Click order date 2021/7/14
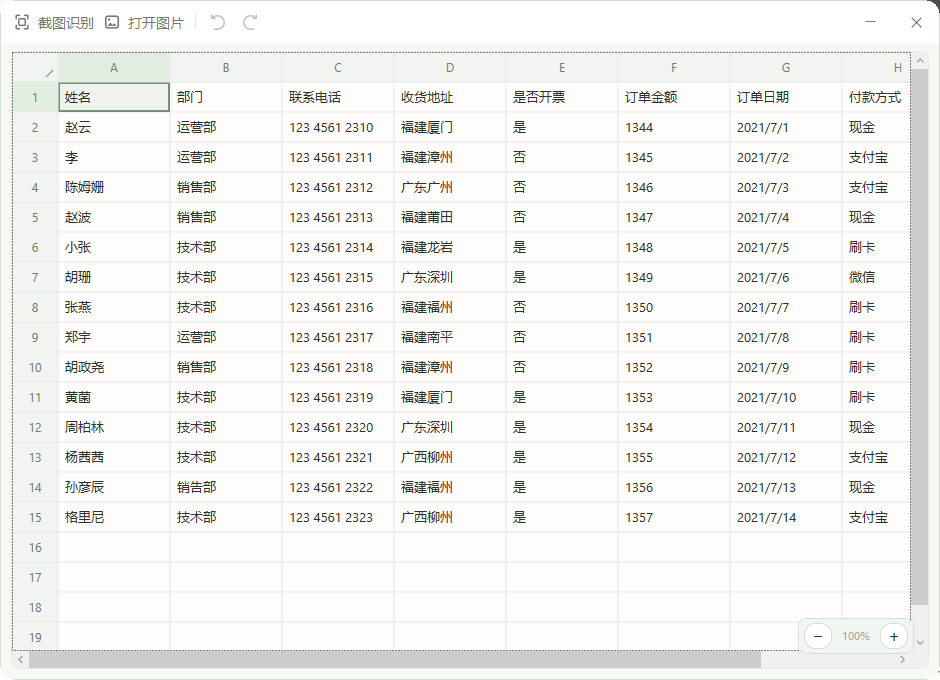 point(787,517)
